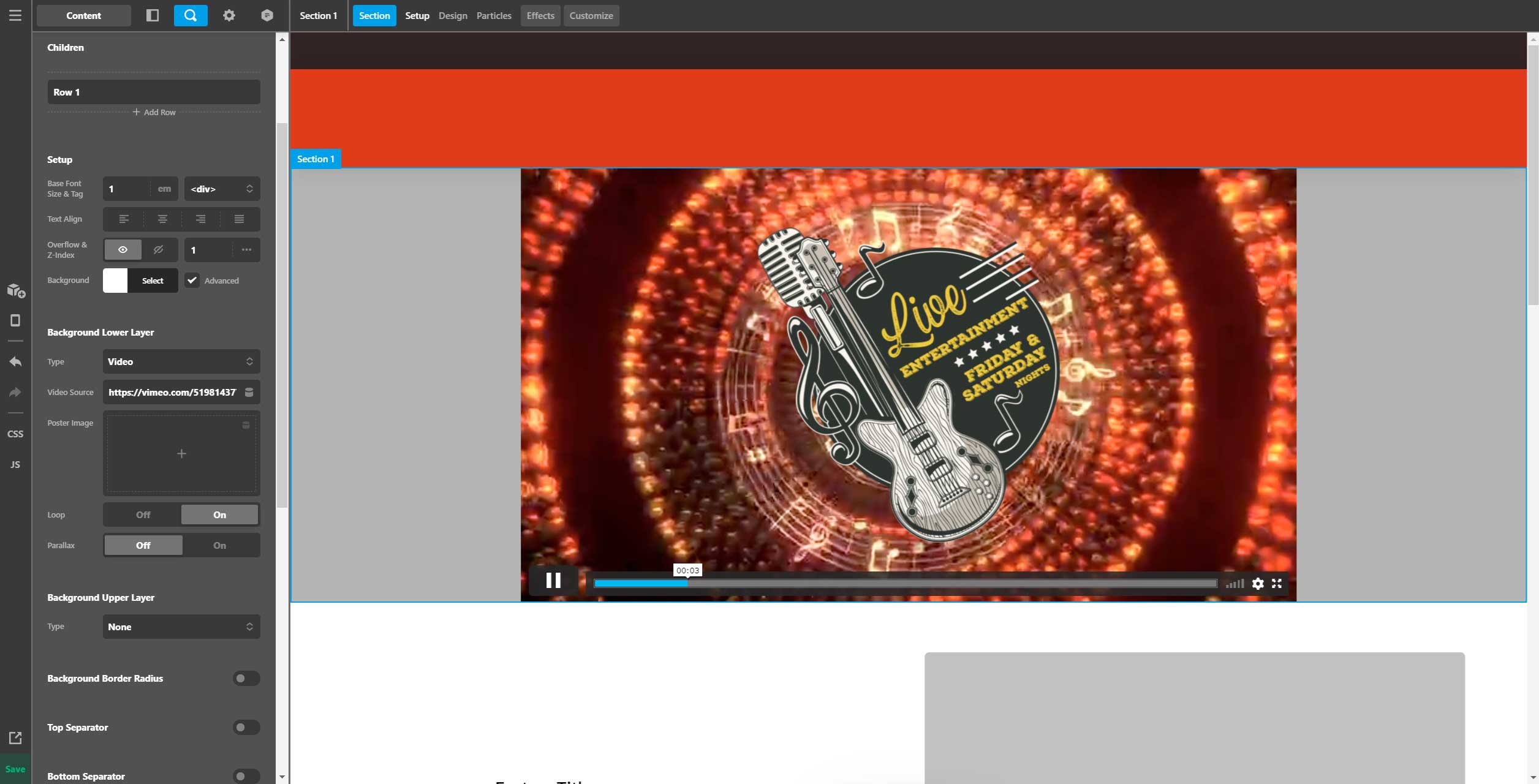
Task: Open the white background color swatch
Action: pos(115,281)
